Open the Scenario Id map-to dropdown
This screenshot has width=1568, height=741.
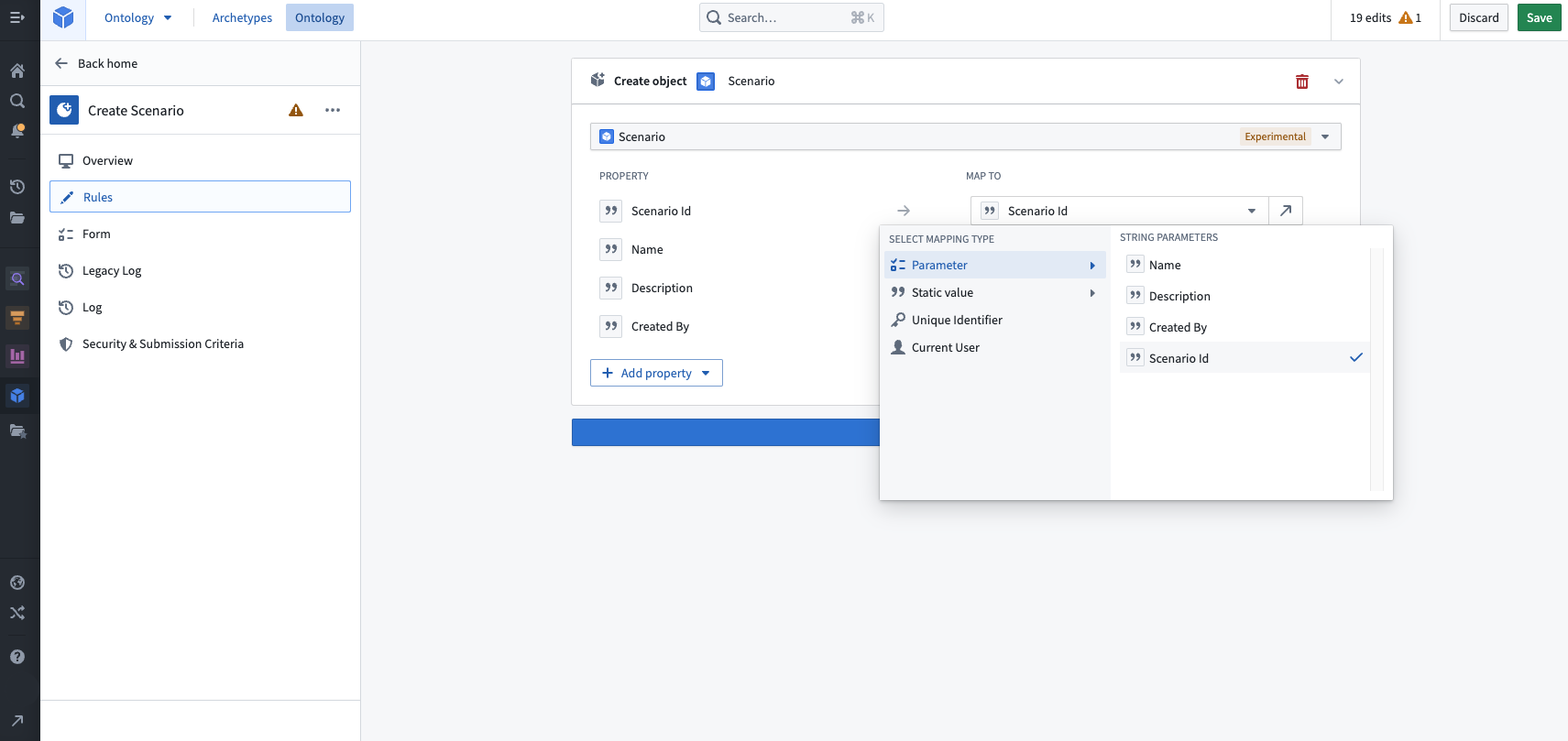point(1120,211)
